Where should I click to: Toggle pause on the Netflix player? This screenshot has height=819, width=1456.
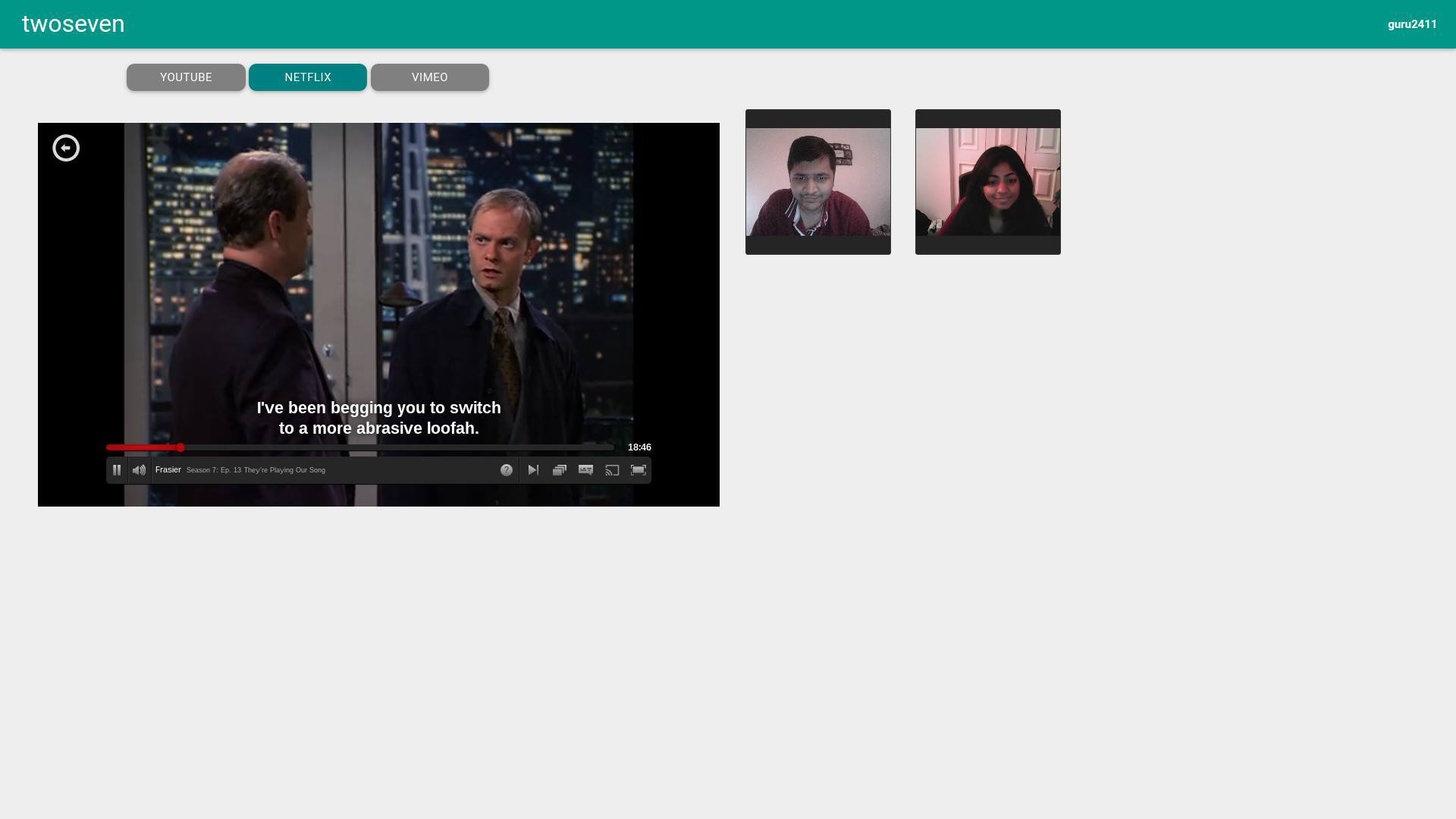pos(117,469)
